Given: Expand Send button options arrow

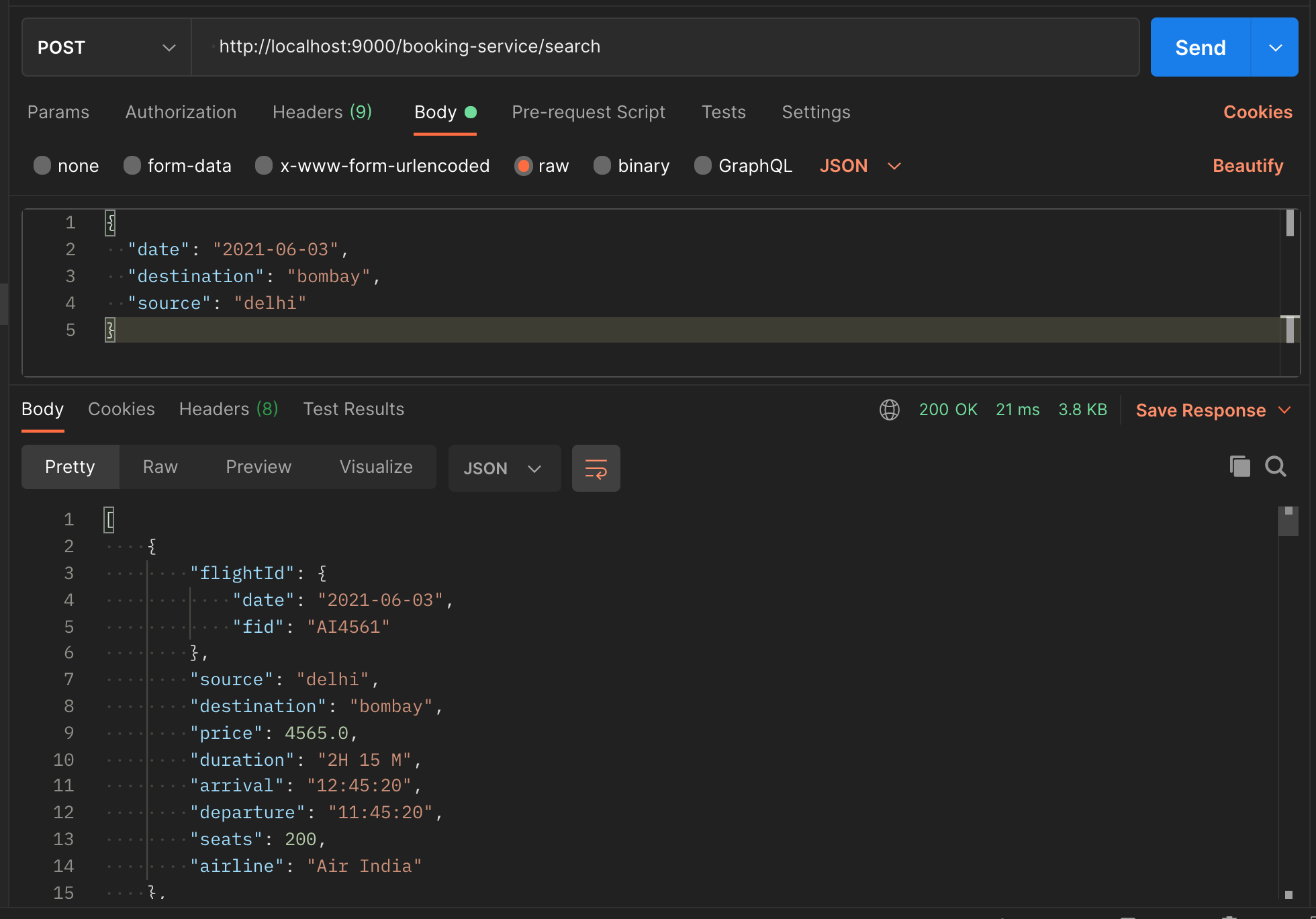Looking at the screenshot, I should pos(1275,48).
